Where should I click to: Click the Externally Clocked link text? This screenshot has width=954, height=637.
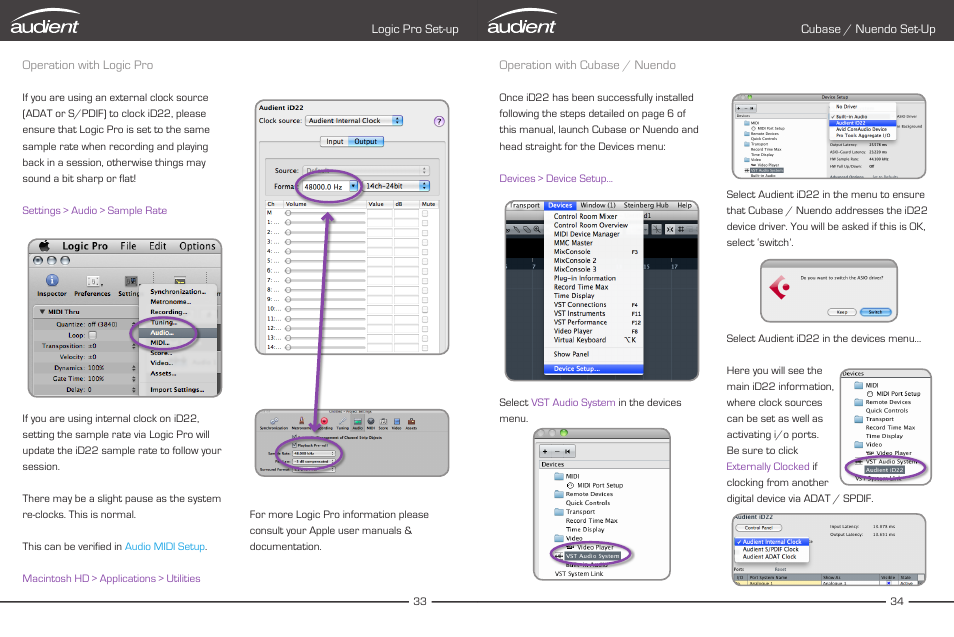(768, 467)
